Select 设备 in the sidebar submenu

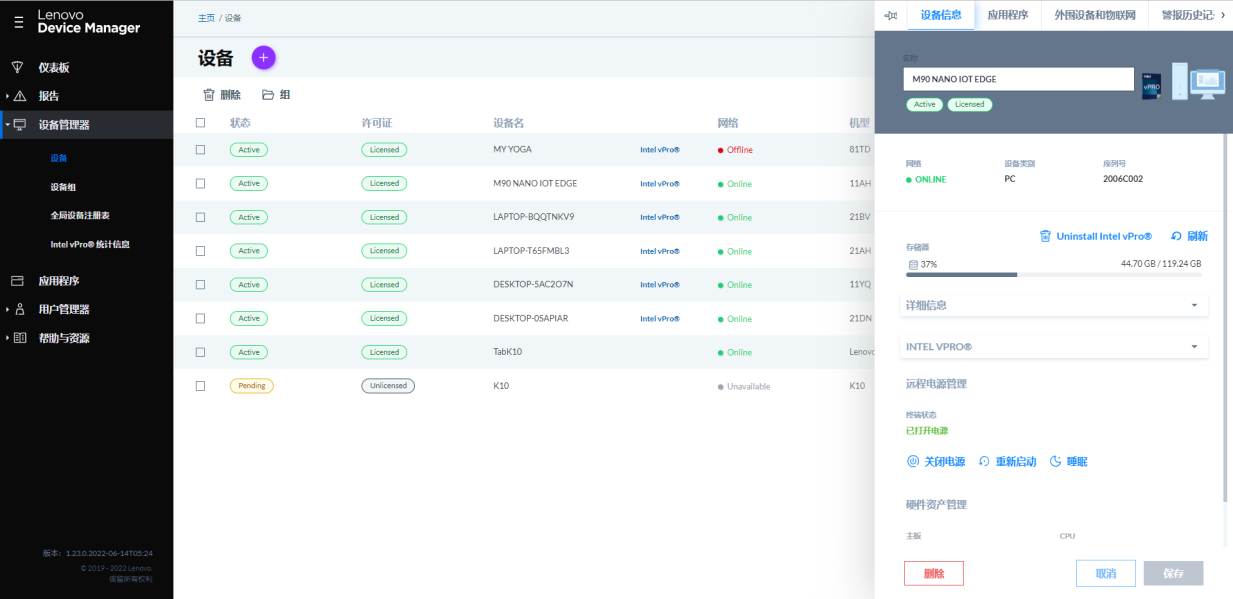point(59,158)
